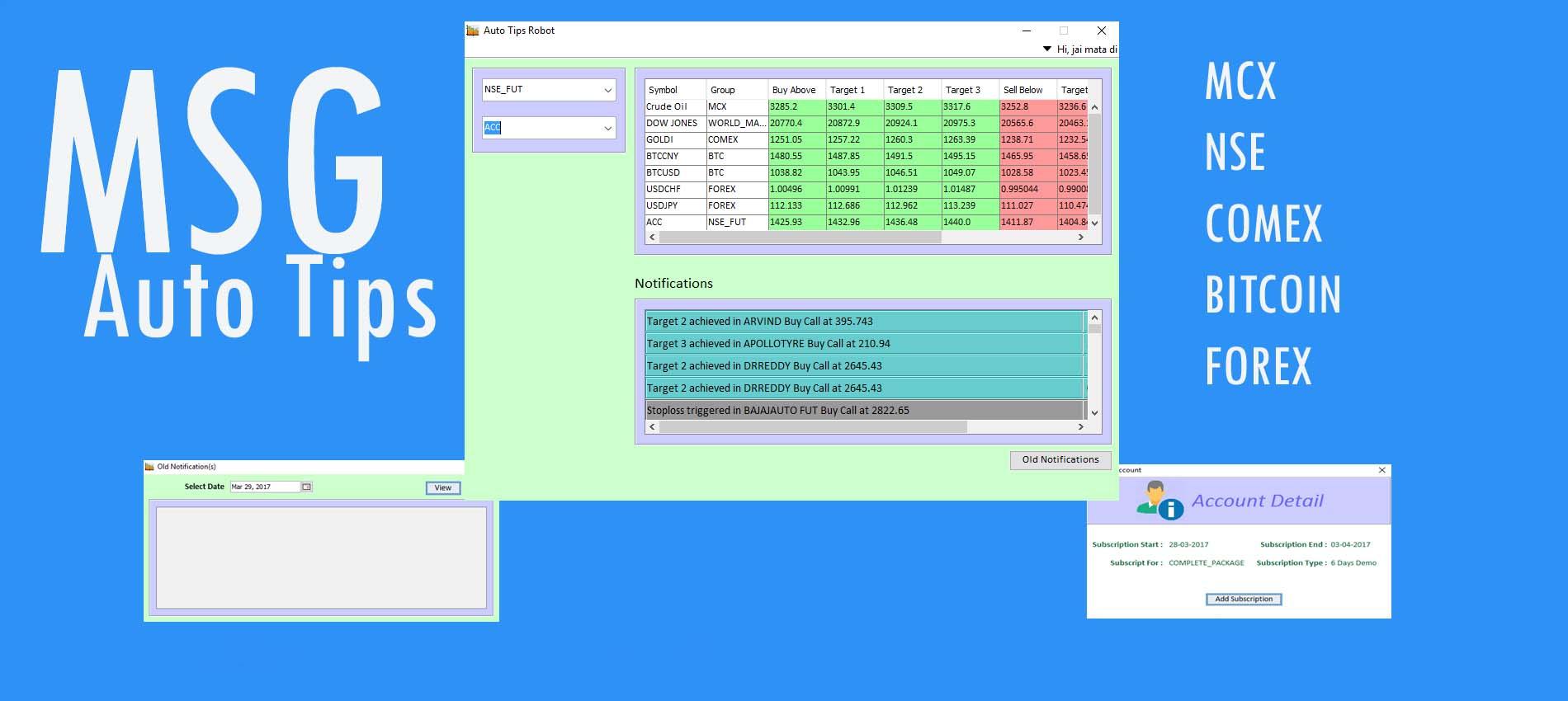Image resolution: width=1568 pixels, height=701 pixels.
Task: Click Subscription Start date 28-03-2017
Action: point(1188,545)
